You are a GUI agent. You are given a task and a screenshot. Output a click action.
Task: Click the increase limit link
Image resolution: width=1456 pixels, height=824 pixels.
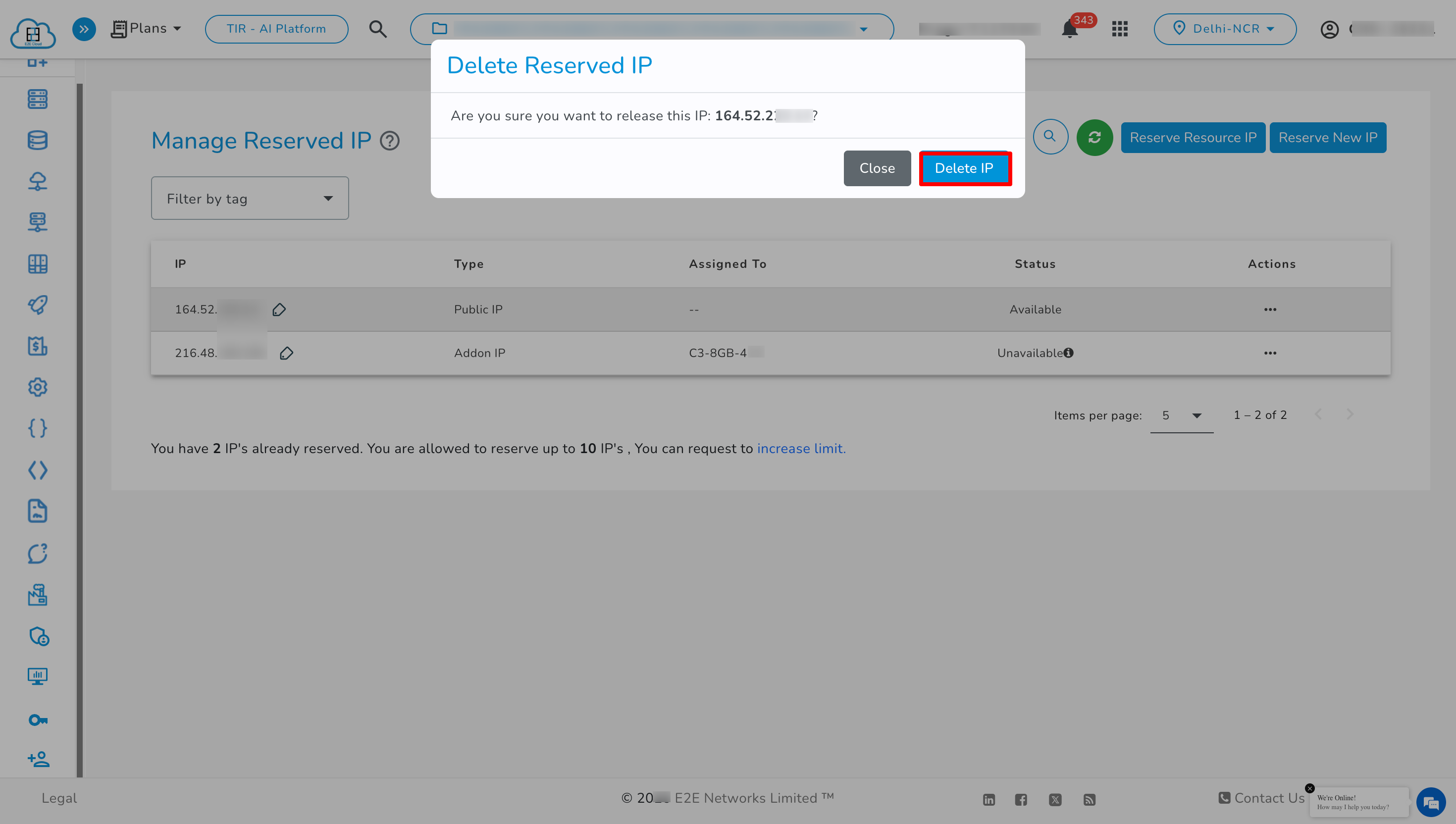pyautogui.click(x=801, y=448)
